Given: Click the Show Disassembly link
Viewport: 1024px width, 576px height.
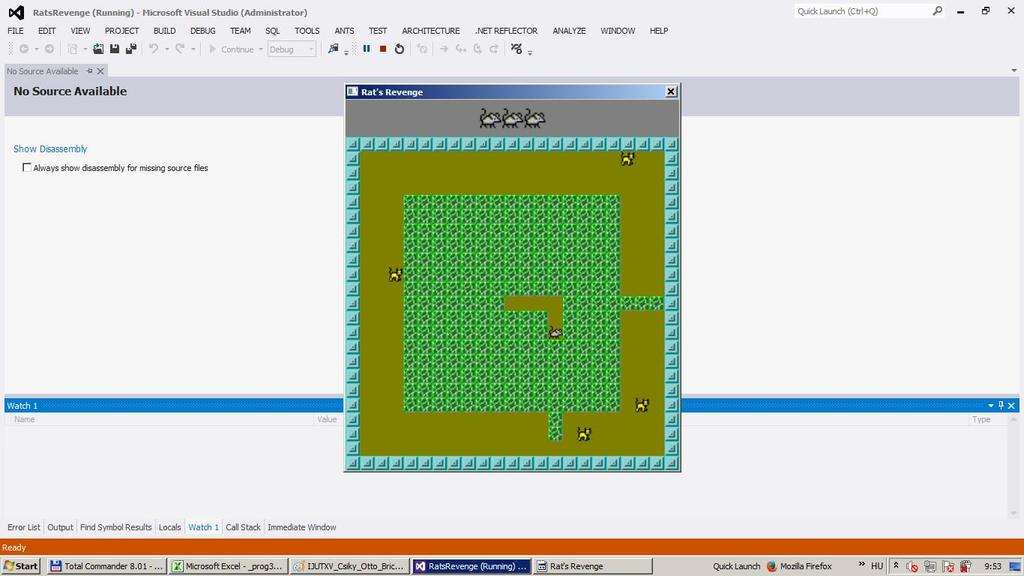Looking at the screenshot, I should coord(50,149).
